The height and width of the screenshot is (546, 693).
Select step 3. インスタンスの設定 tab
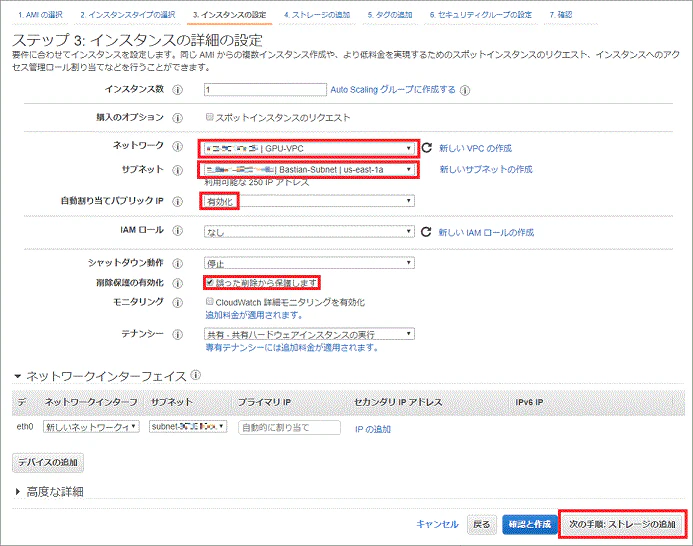229,15
